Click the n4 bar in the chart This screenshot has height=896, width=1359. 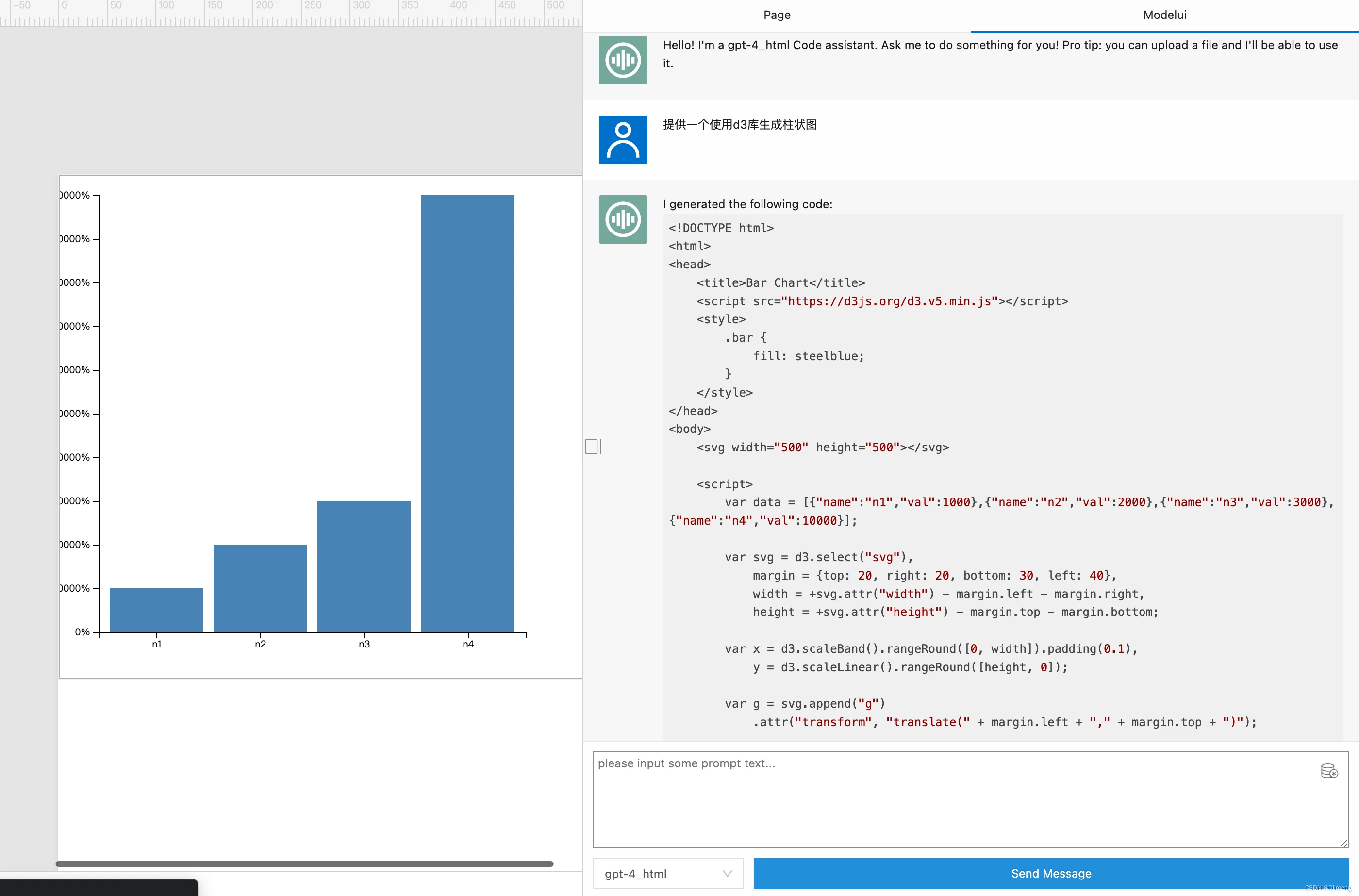click(467, 413)
